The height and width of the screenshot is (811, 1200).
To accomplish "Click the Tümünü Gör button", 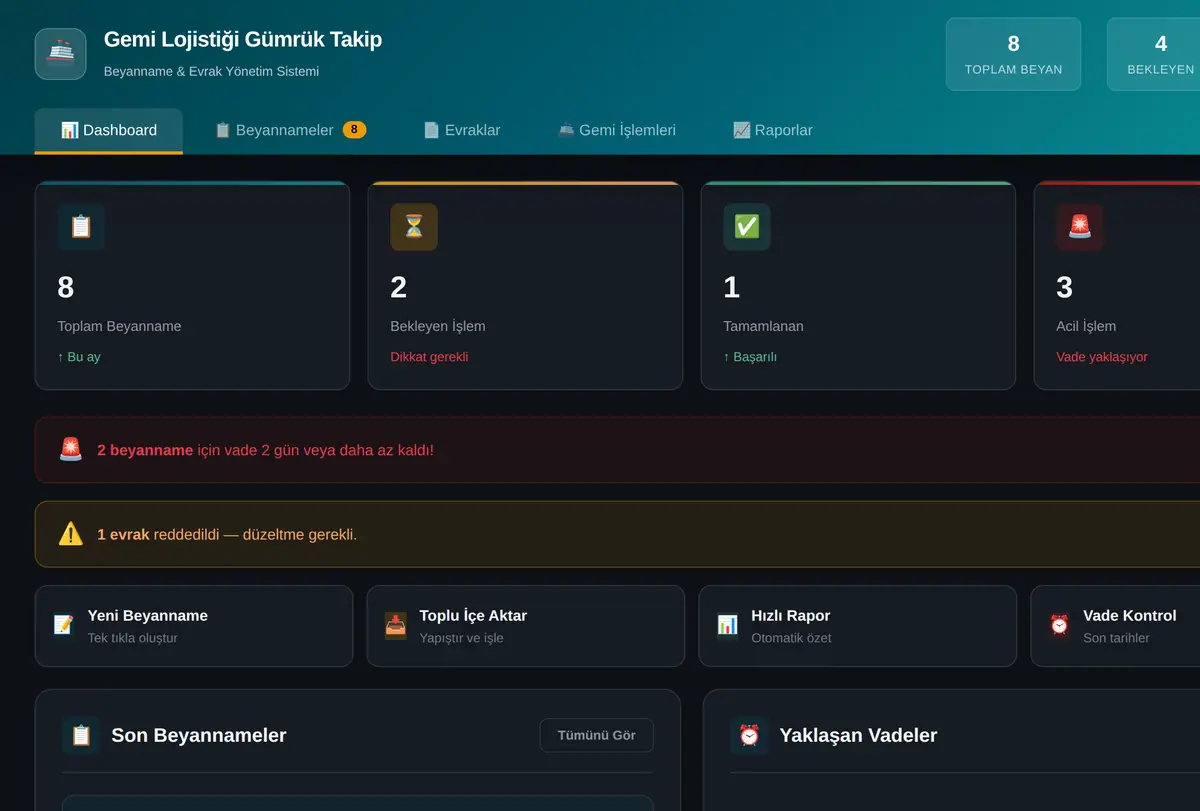I will 597,735.
